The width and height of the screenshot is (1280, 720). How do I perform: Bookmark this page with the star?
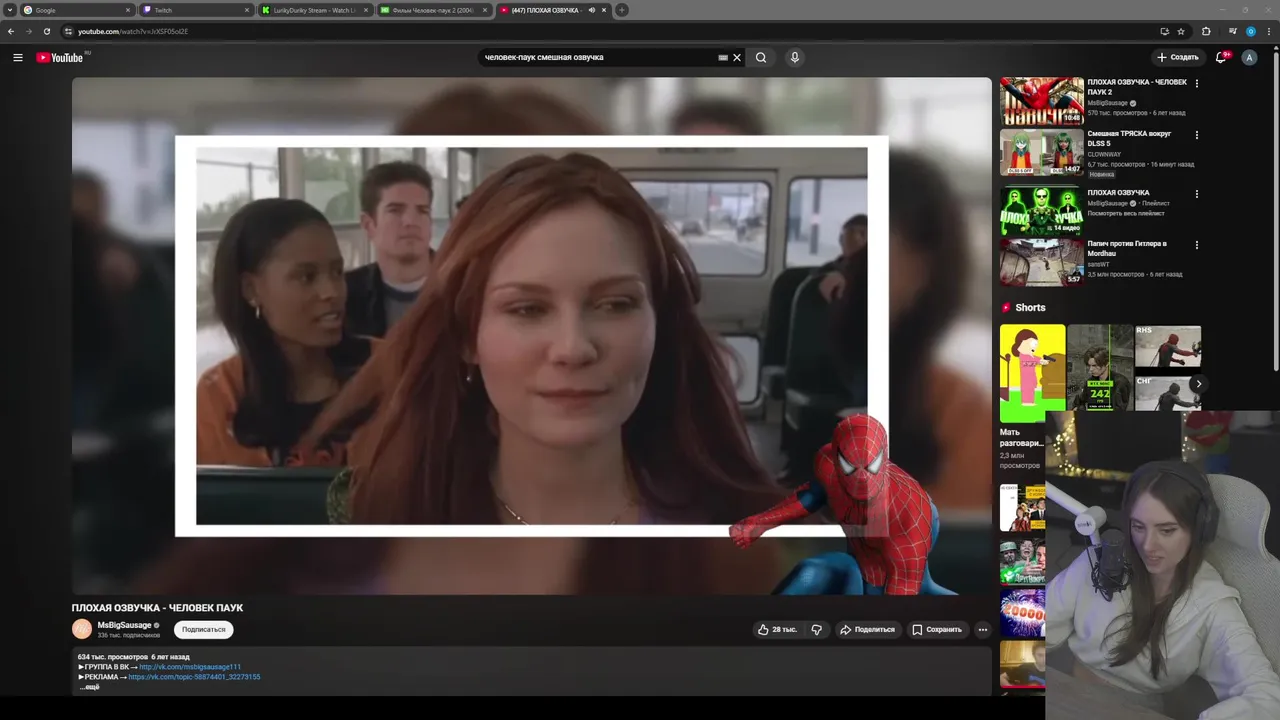pyautogui.click(x=1181, y=31)
